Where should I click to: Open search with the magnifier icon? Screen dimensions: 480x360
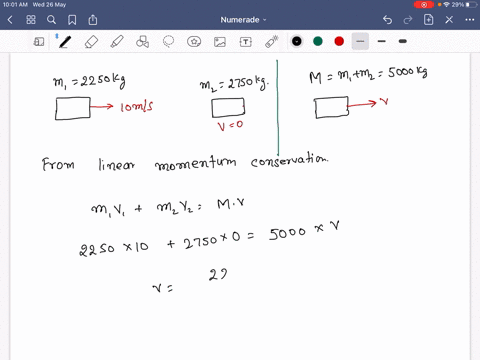[x=51, y=20]
